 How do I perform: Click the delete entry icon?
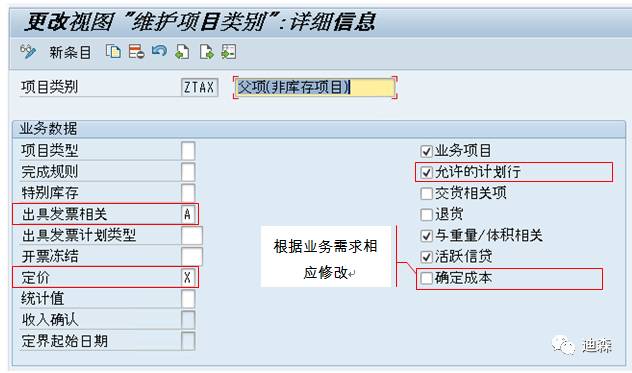pyautogui.click(x=136, y=52)
